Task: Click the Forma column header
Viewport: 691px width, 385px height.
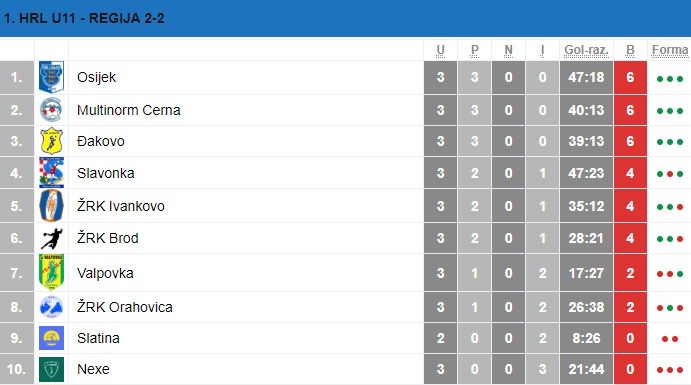Action: tap(670, 50)
